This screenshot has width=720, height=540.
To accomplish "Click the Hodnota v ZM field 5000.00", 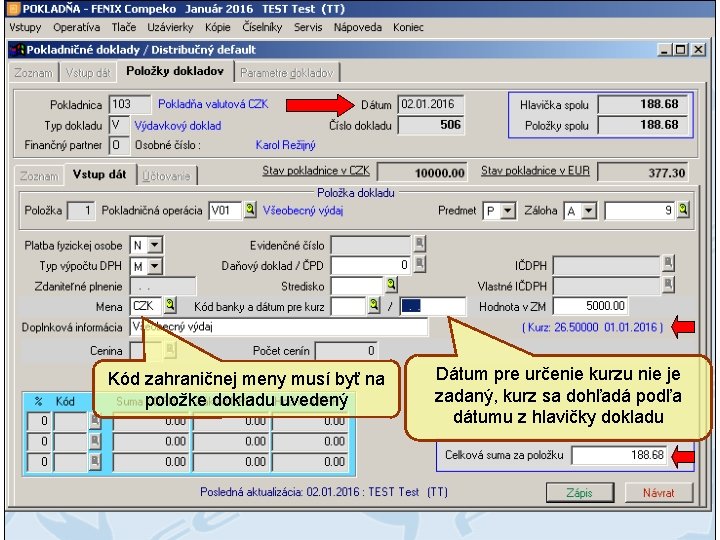I will click(590, 306).
